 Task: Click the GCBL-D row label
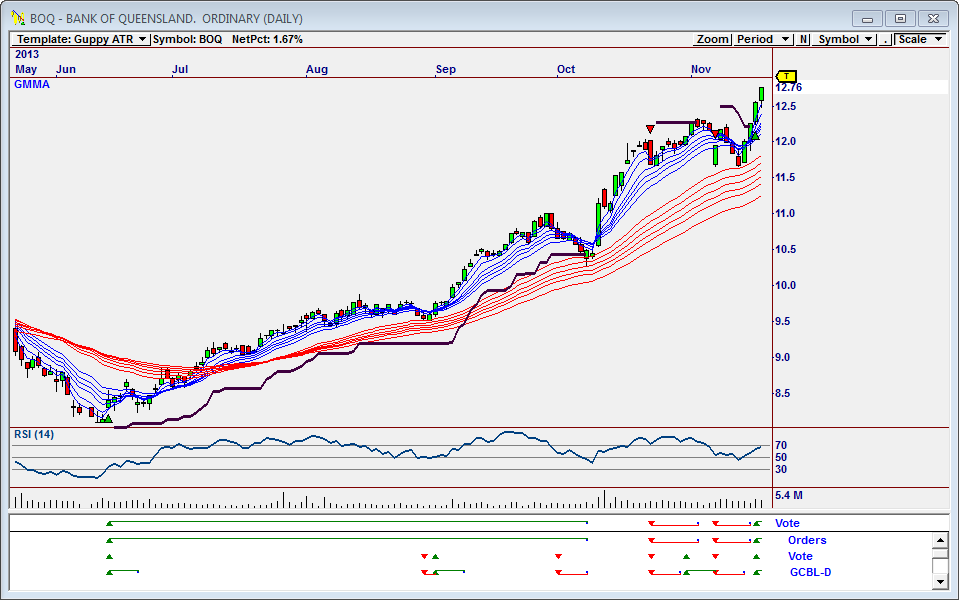[810, 572]
